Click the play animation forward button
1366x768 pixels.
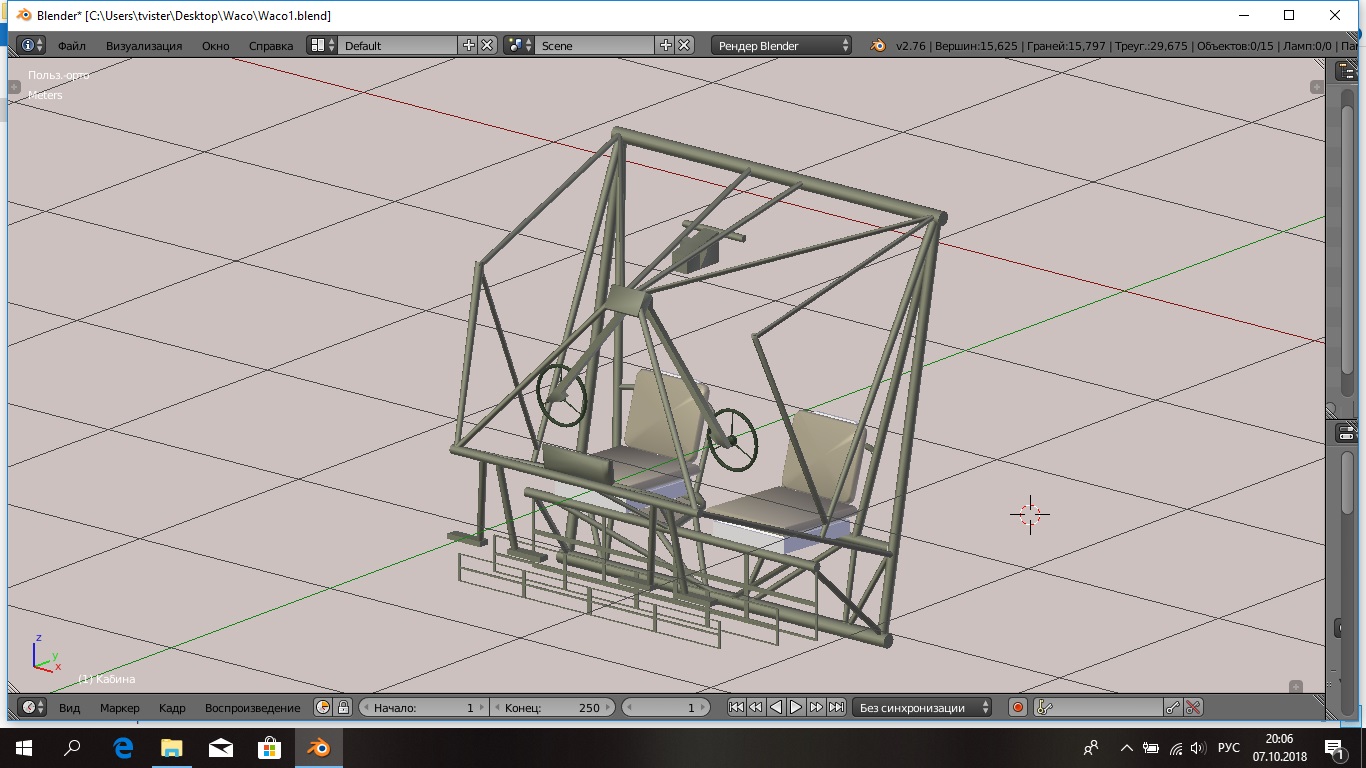pyautogui.click(x=796, y=707)
